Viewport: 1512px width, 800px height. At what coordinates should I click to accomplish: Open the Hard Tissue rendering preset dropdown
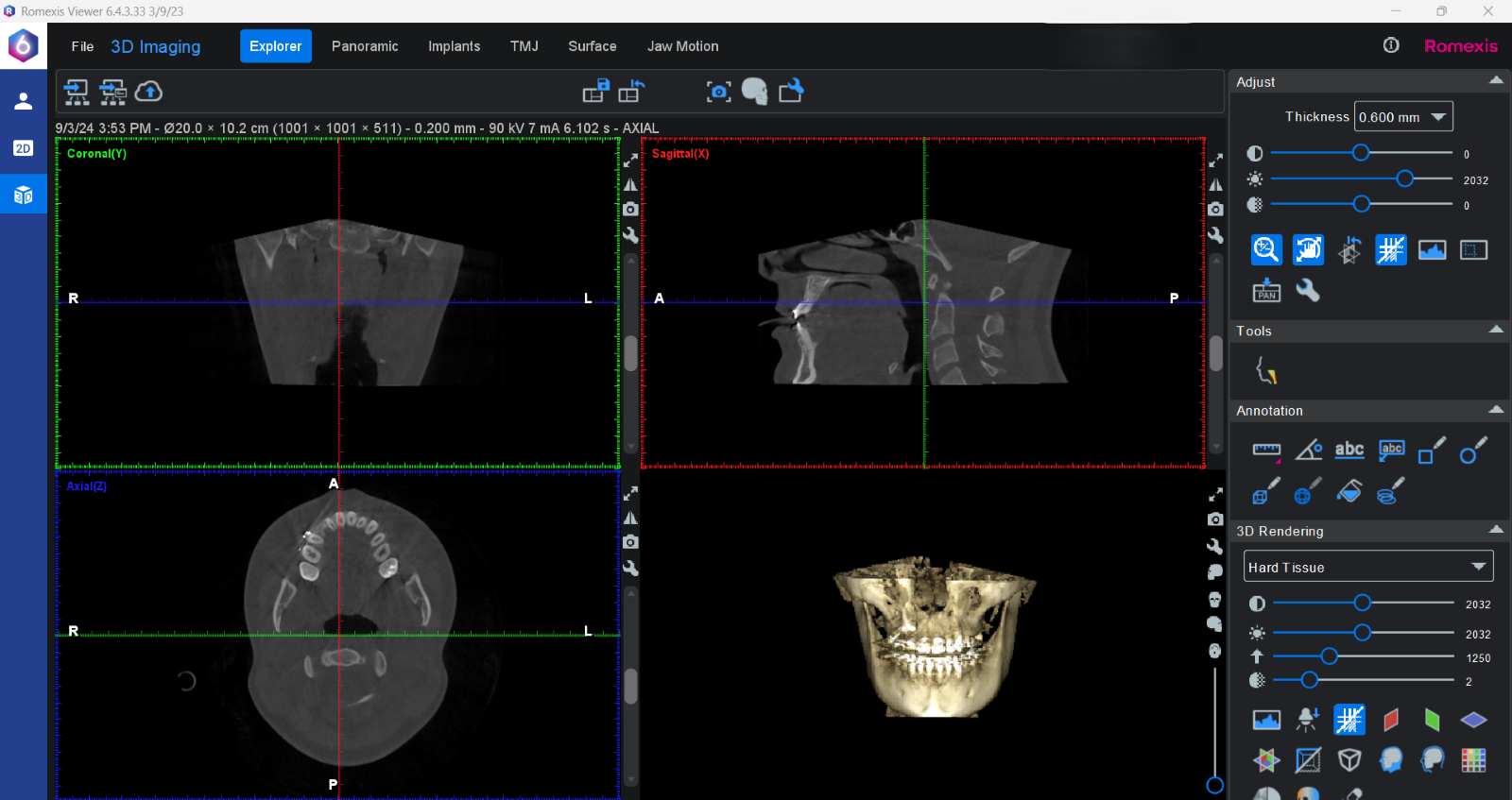pos(1367,567)
